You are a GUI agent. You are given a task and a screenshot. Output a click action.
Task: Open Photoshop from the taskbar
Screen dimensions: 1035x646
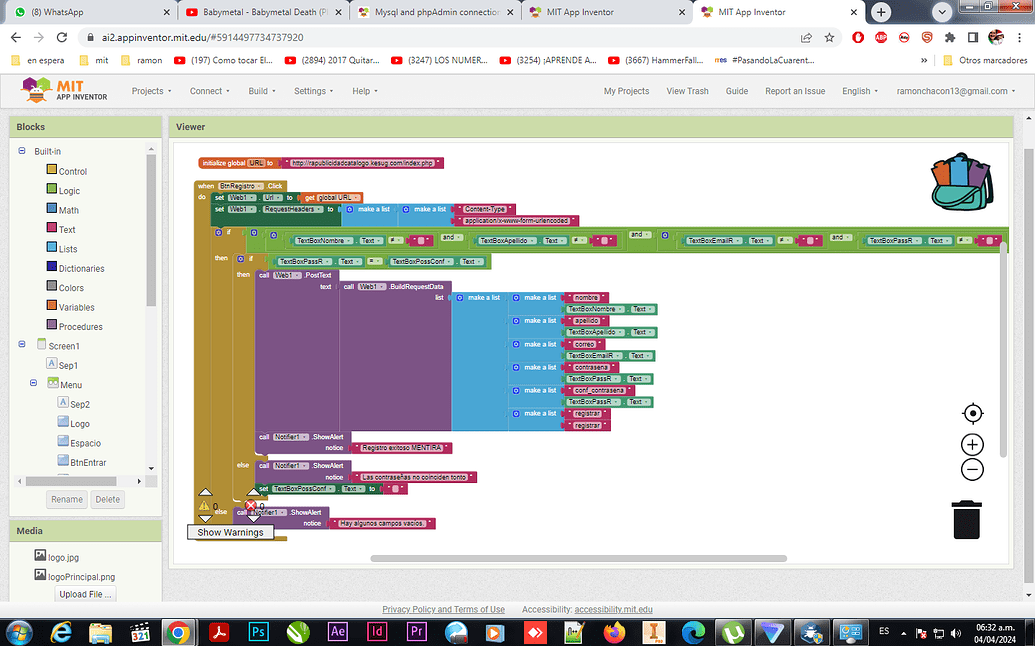pyautogui.click(x=257, y=631)
